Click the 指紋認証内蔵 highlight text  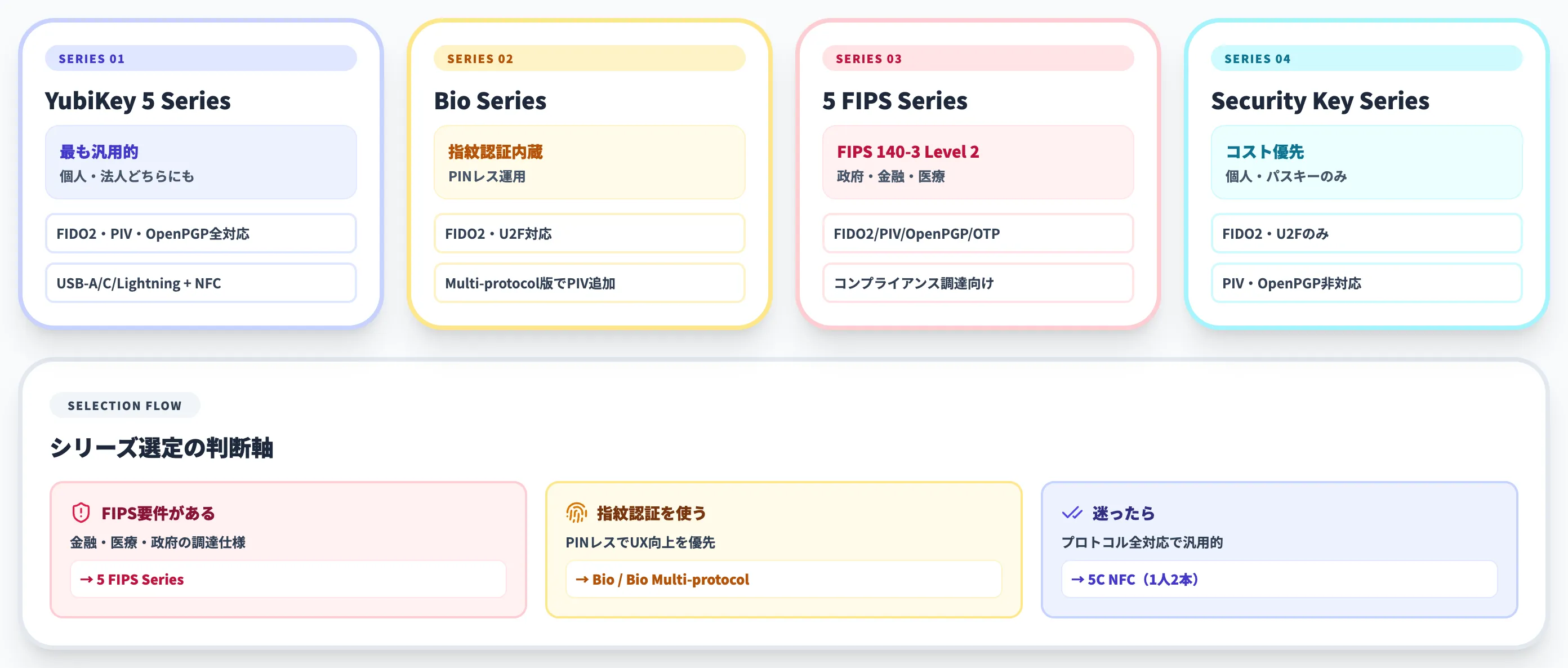tap(496, 152)
